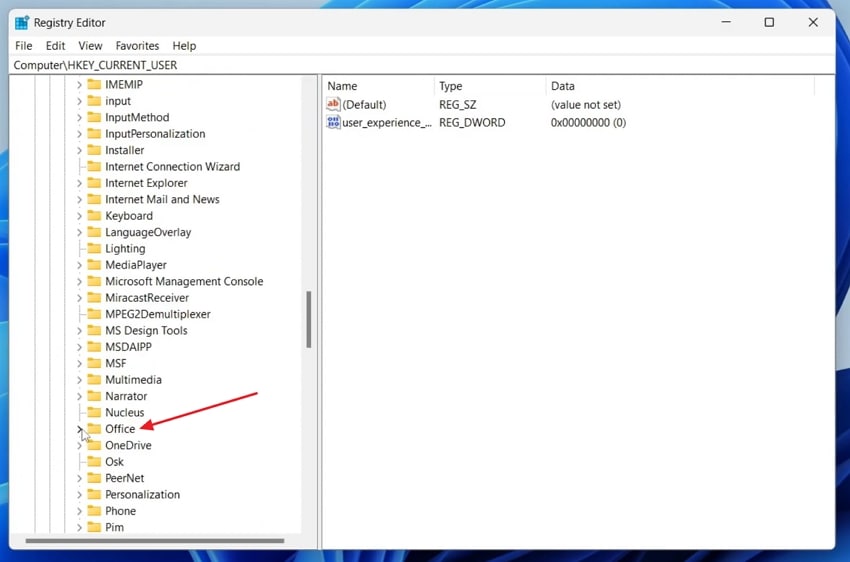Select the MS Design Tools key label
This screenshot has height=562, width=850.
point(146,331)
